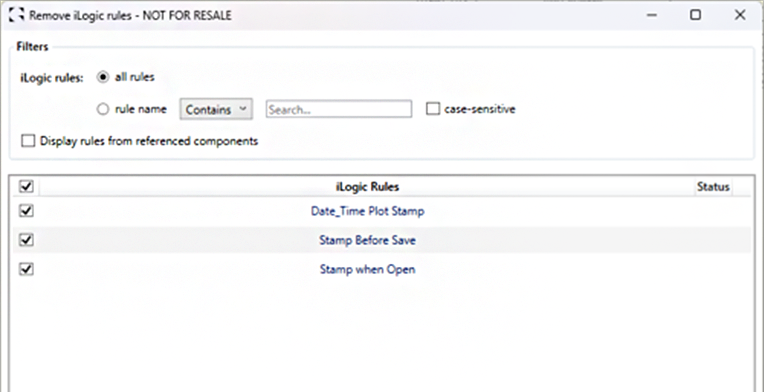Select the Stamp Before Save rule name

coord(367,240)
